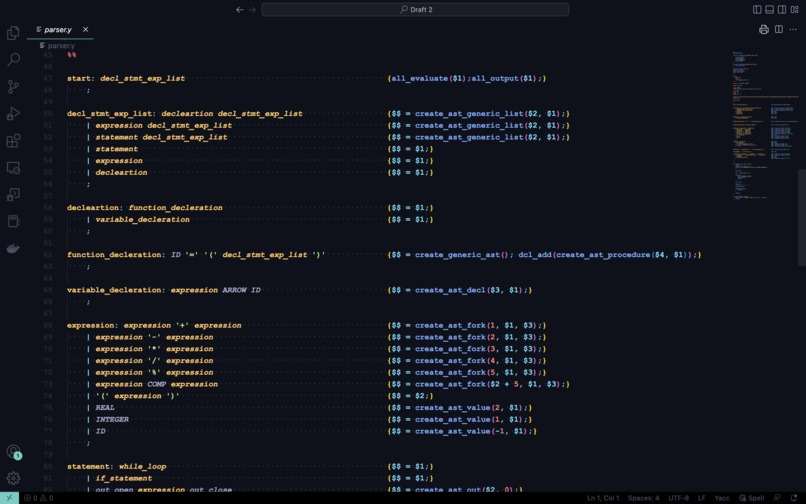Image resolution: width=806 pixels, height=504 pixels.
Task: Click 'dcl_add' call on line 62
Action: [x=535, y=255]
